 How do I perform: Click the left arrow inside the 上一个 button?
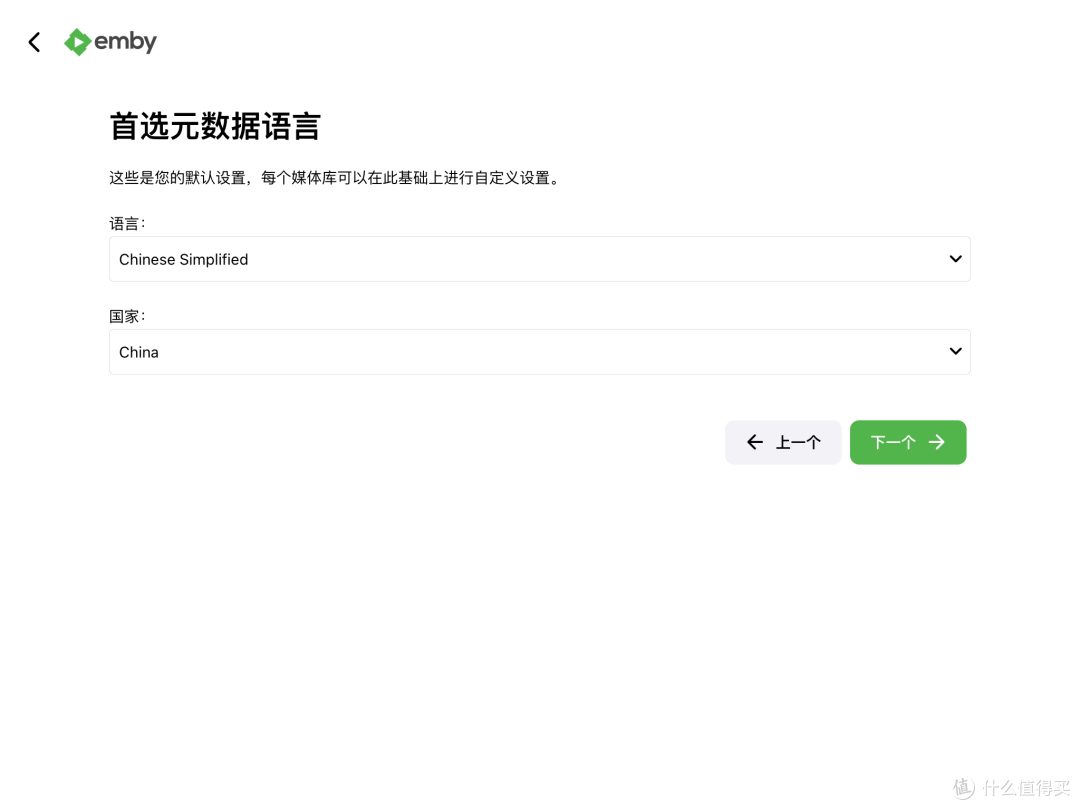(x=755, y=442)
